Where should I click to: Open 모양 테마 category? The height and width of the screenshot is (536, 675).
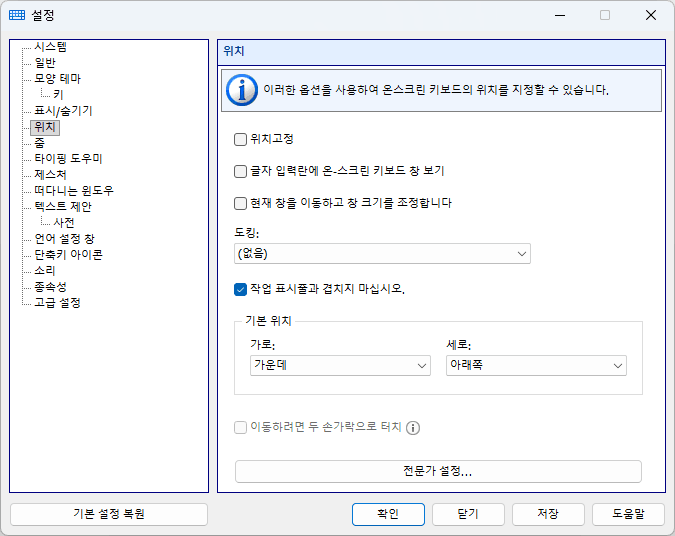[58, 79]
